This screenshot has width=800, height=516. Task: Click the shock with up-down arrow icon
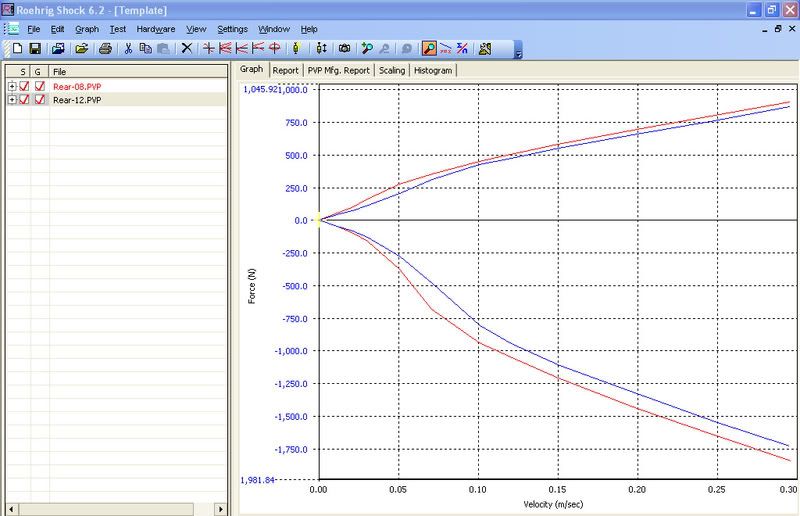[x=321, y=48]
